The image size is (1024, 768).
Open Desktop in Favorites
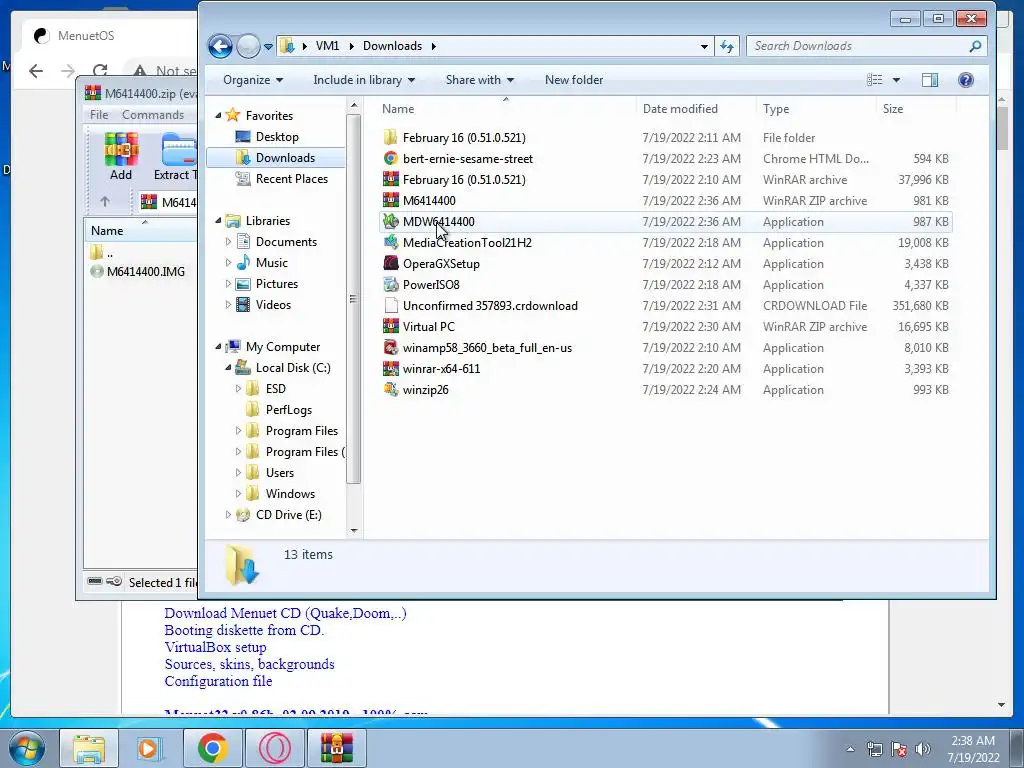coord(277,136)
